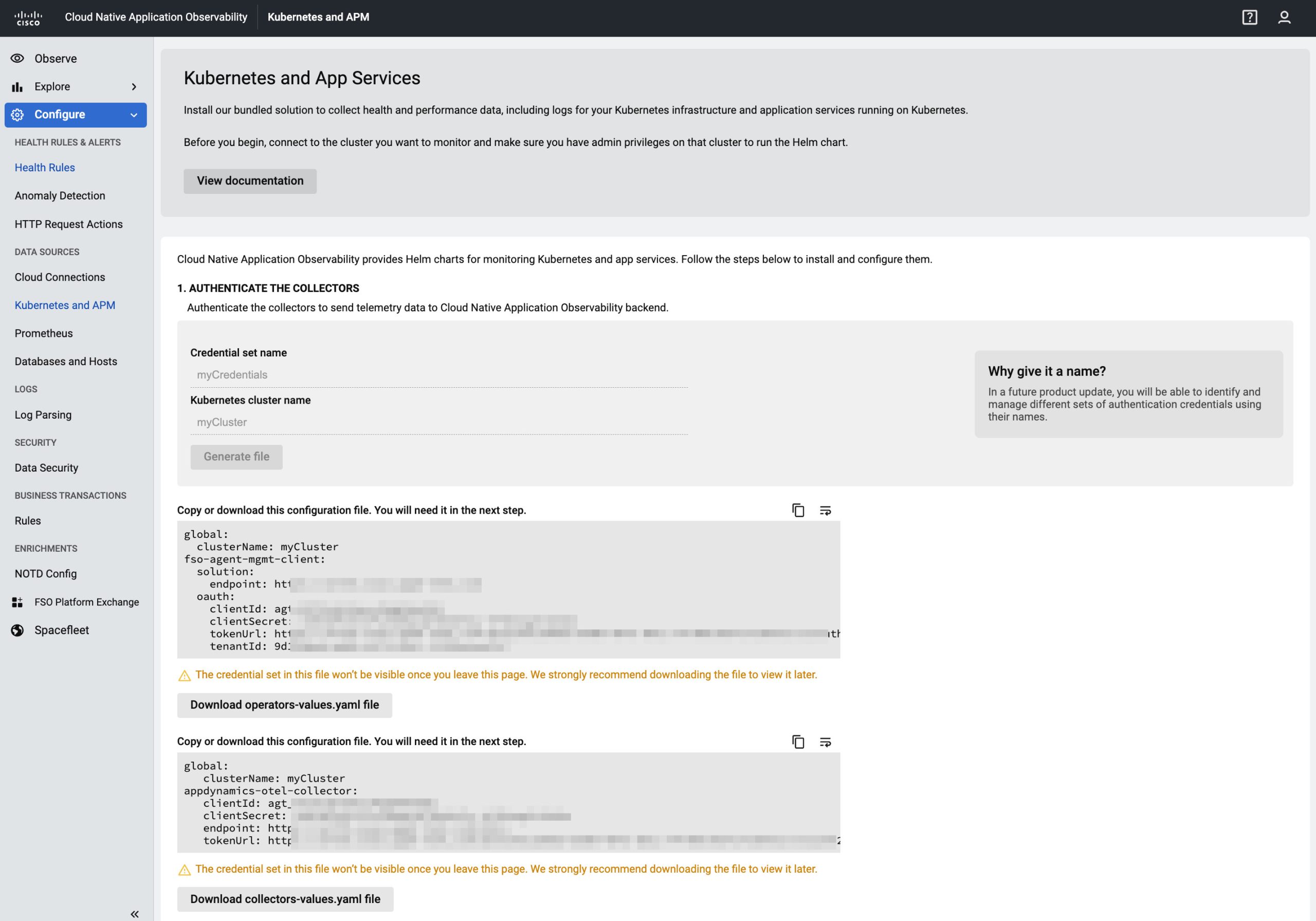The width and height of the screenshot is (1316, 921).
Task: Click the View documentation button
Action: coord(250,180)
